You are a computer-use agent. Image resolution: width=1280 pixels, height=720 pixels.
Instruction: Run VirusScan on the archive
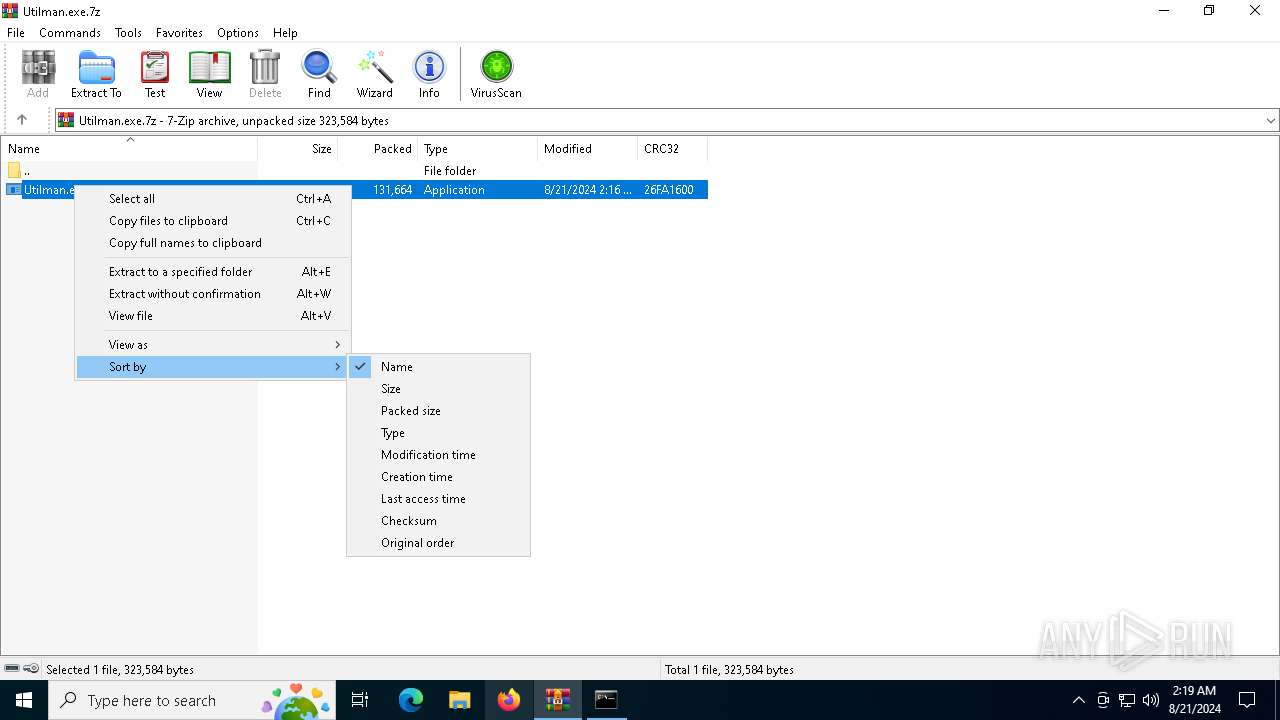496,74
